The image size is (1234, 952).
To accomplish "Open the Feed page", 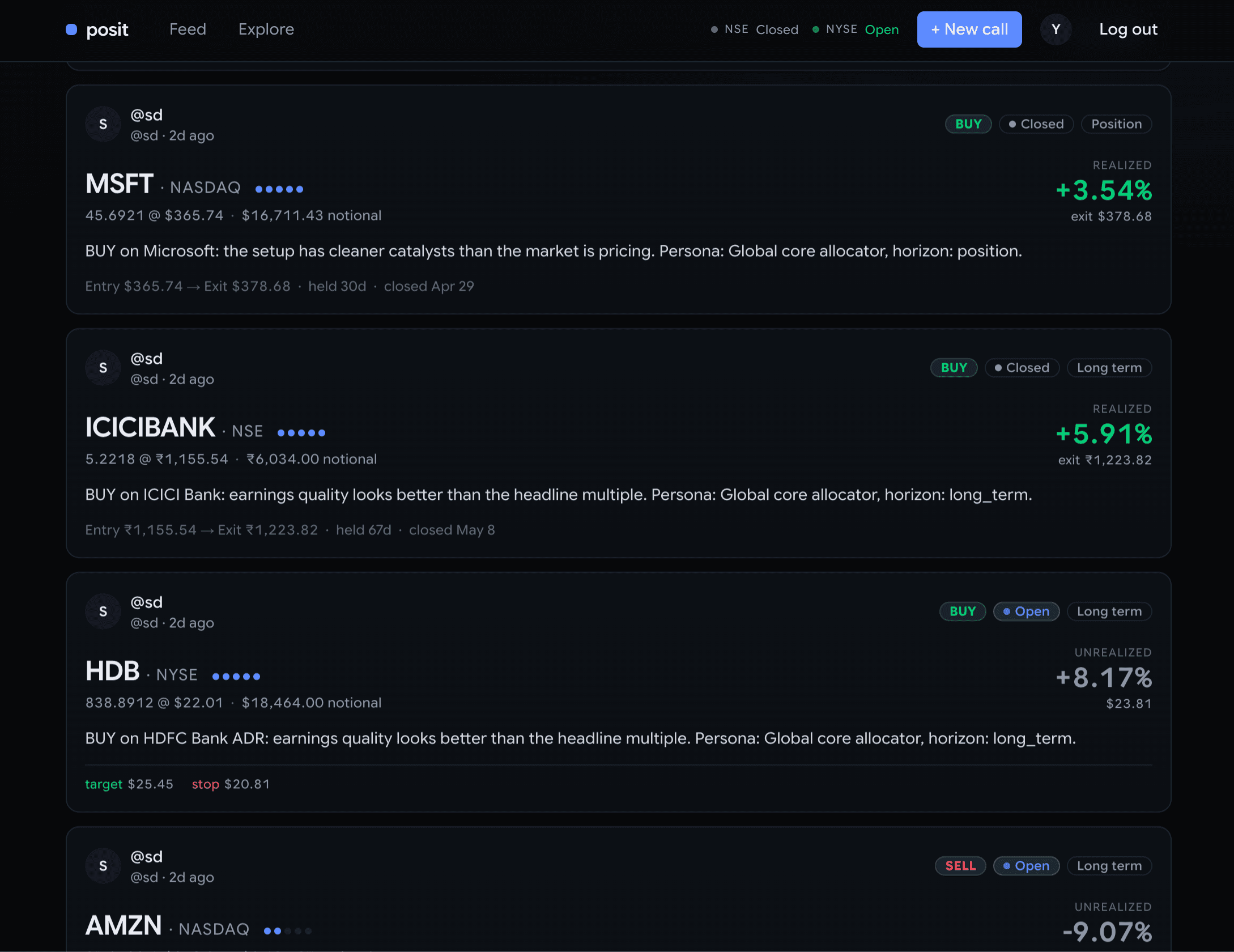I will tap(188, 29).
